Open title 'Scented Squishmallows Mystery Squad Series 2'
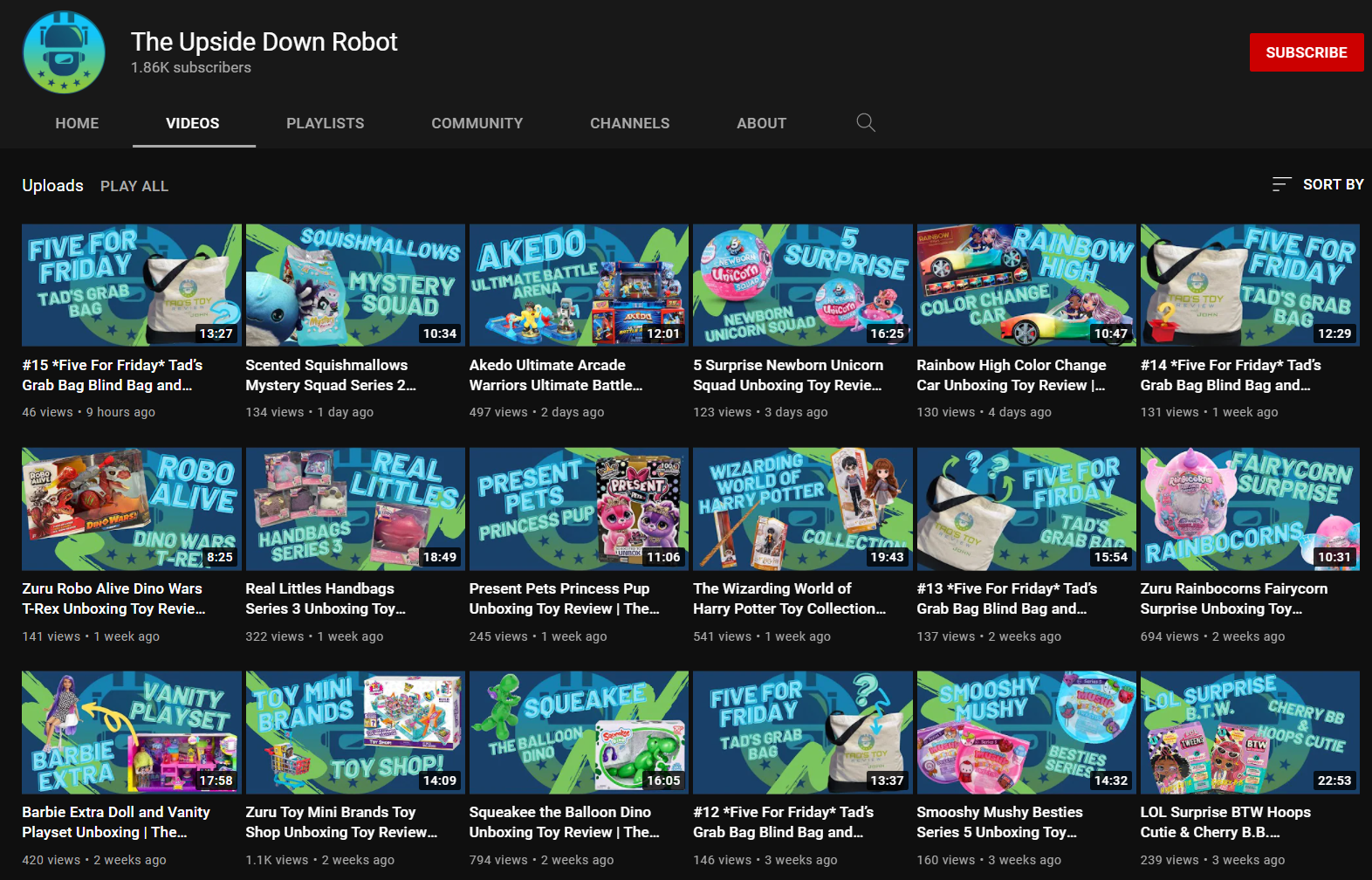1372x880 pixels. (x=331, y=375)
